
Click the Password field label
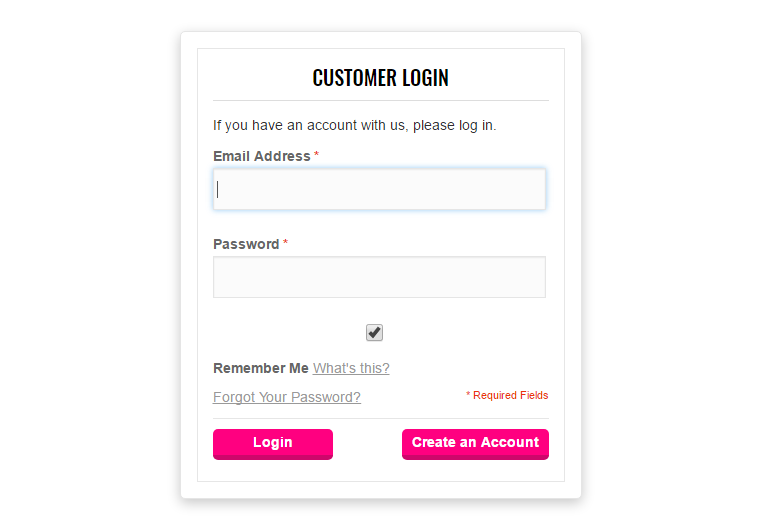point(246,244)
